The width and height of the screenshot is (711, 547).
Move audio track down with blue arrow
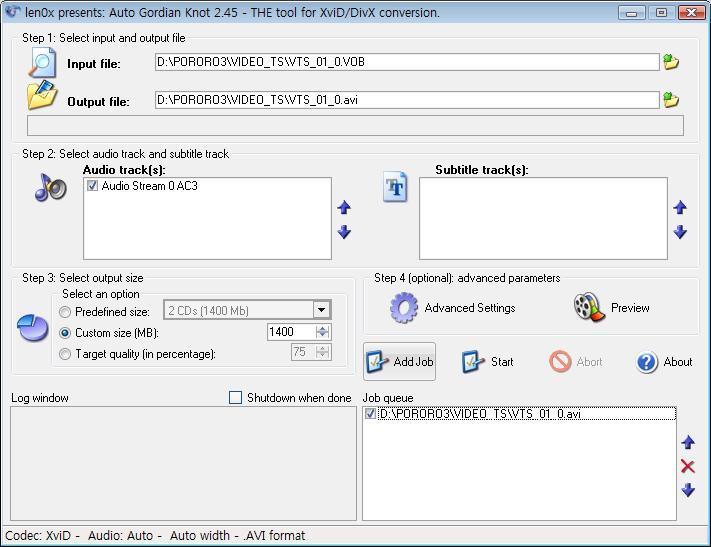point(344,232)
